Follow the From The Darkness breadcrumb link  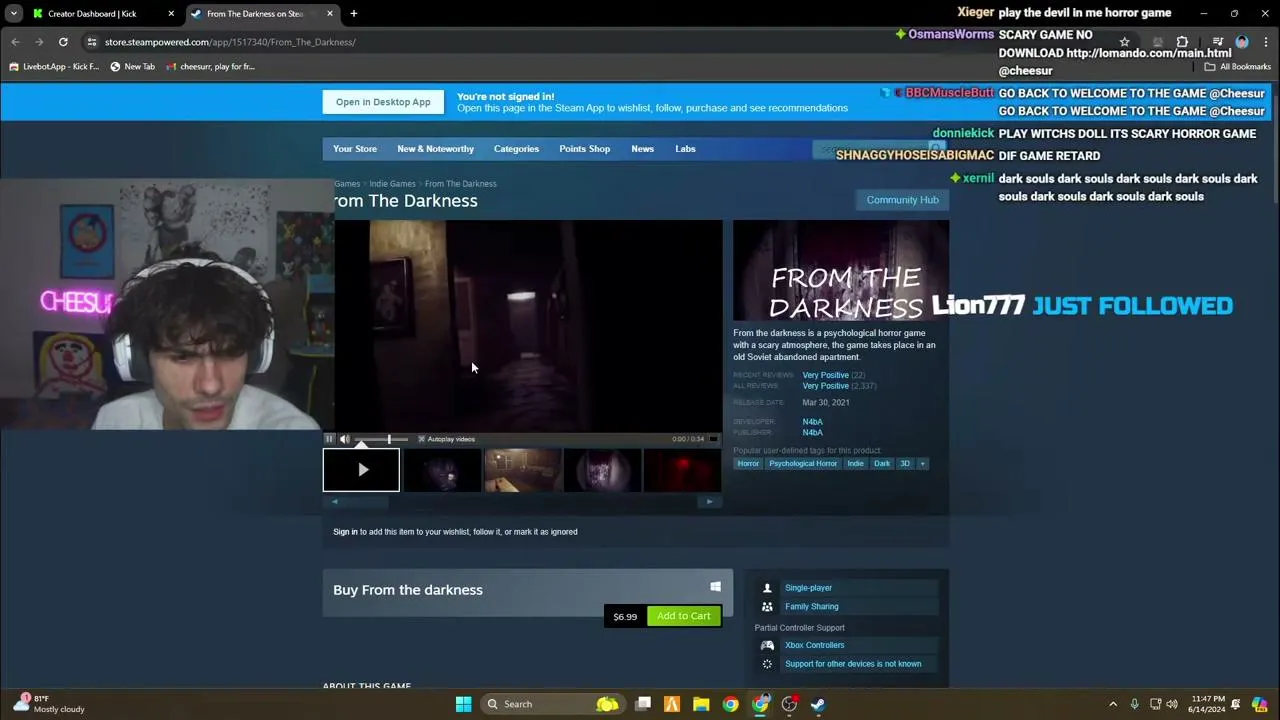pyautogui.click(x=460, y=184)
